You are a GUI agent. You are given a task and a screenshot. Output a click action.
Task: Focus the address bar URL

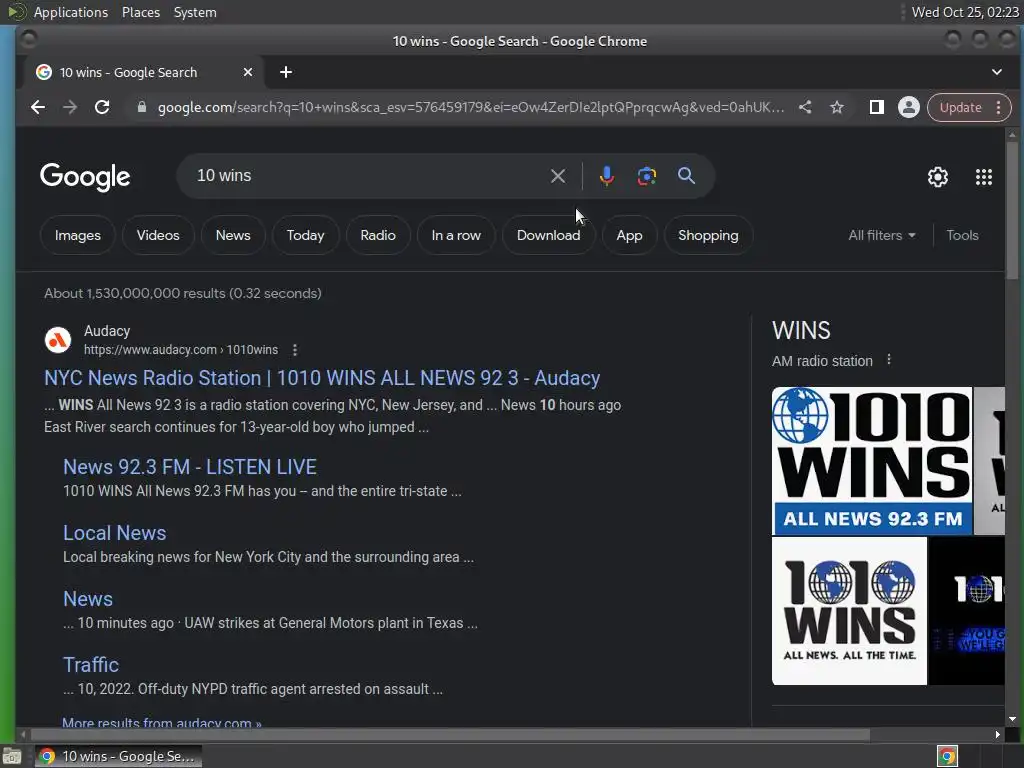pyautogui.click(x=470, y=107)
